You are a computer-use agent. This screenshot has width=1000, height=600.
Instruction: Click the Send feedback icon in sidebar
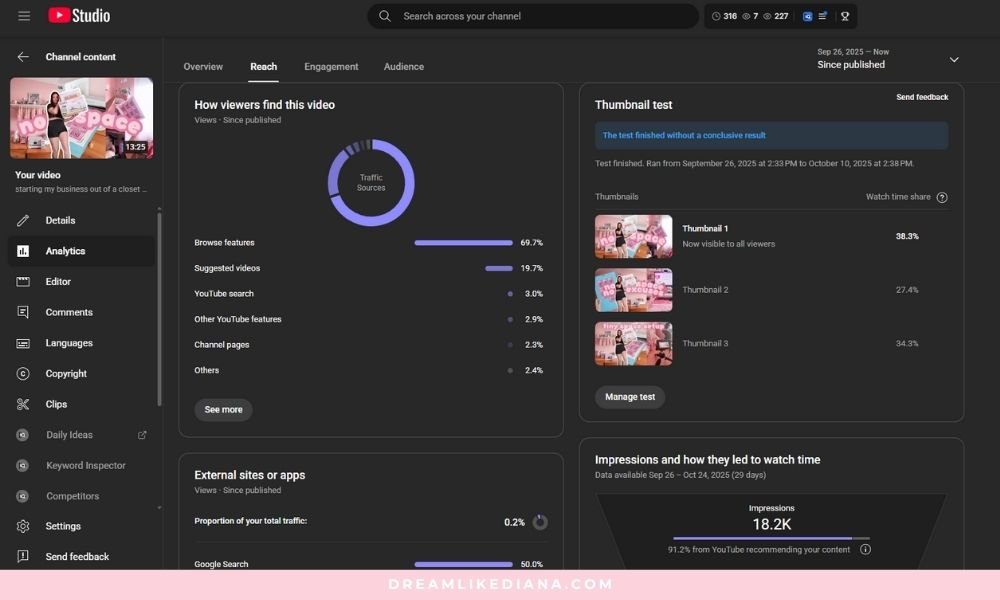coord(23,557)
